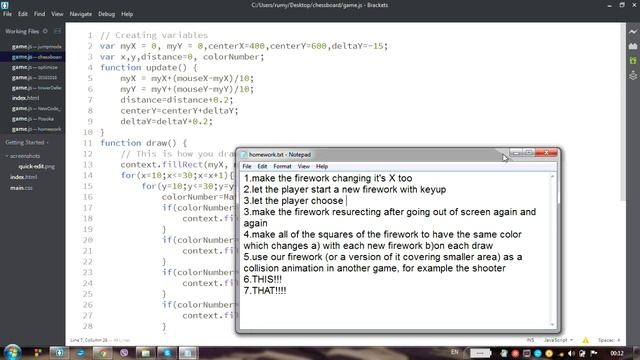Screen dimensions: 640x360
Task: Open the Getting Started project dropdown
Action: (x=27, y=142)
